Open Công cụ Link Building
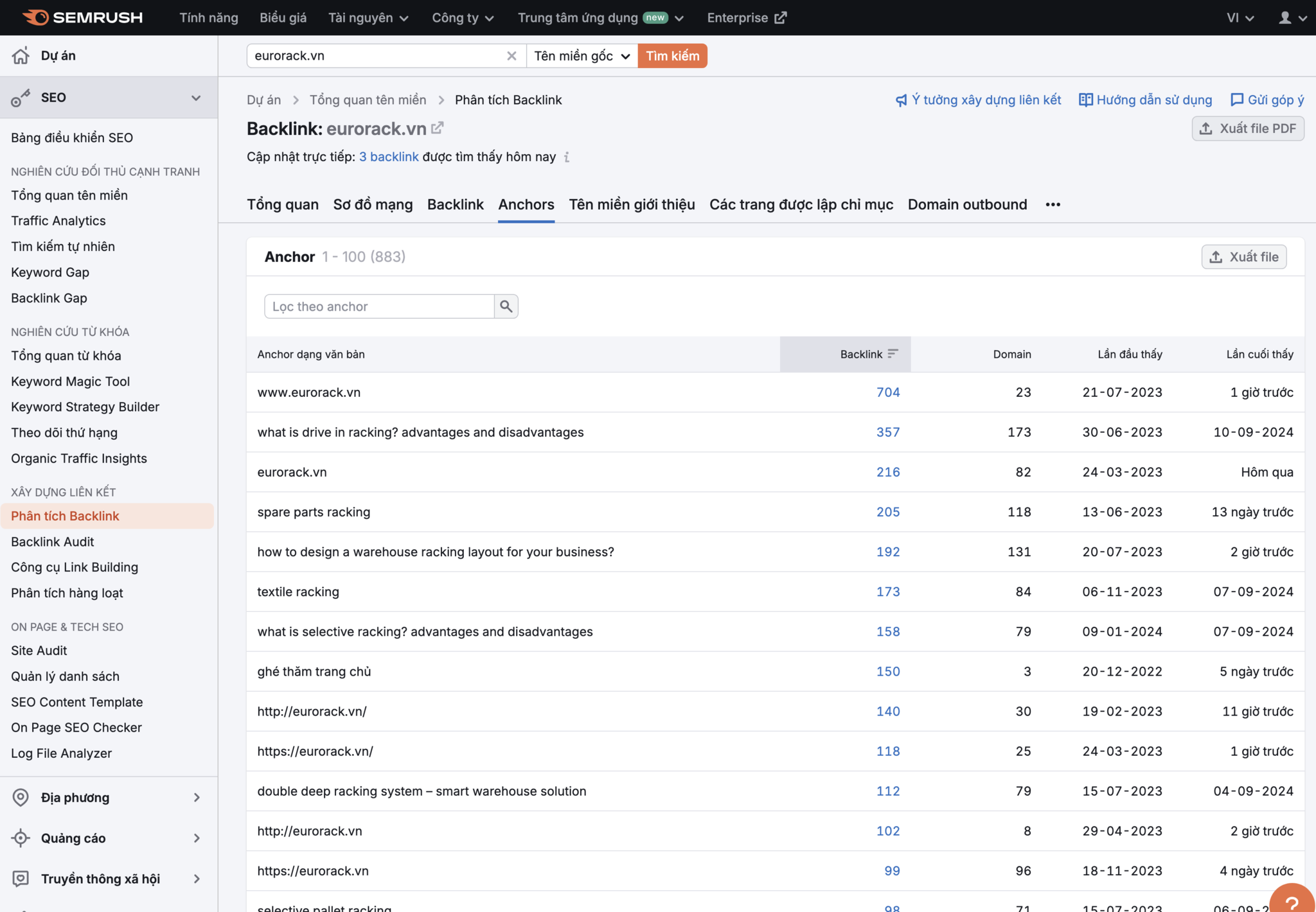The image size is (1316, 912). click(x=75, y=567)
